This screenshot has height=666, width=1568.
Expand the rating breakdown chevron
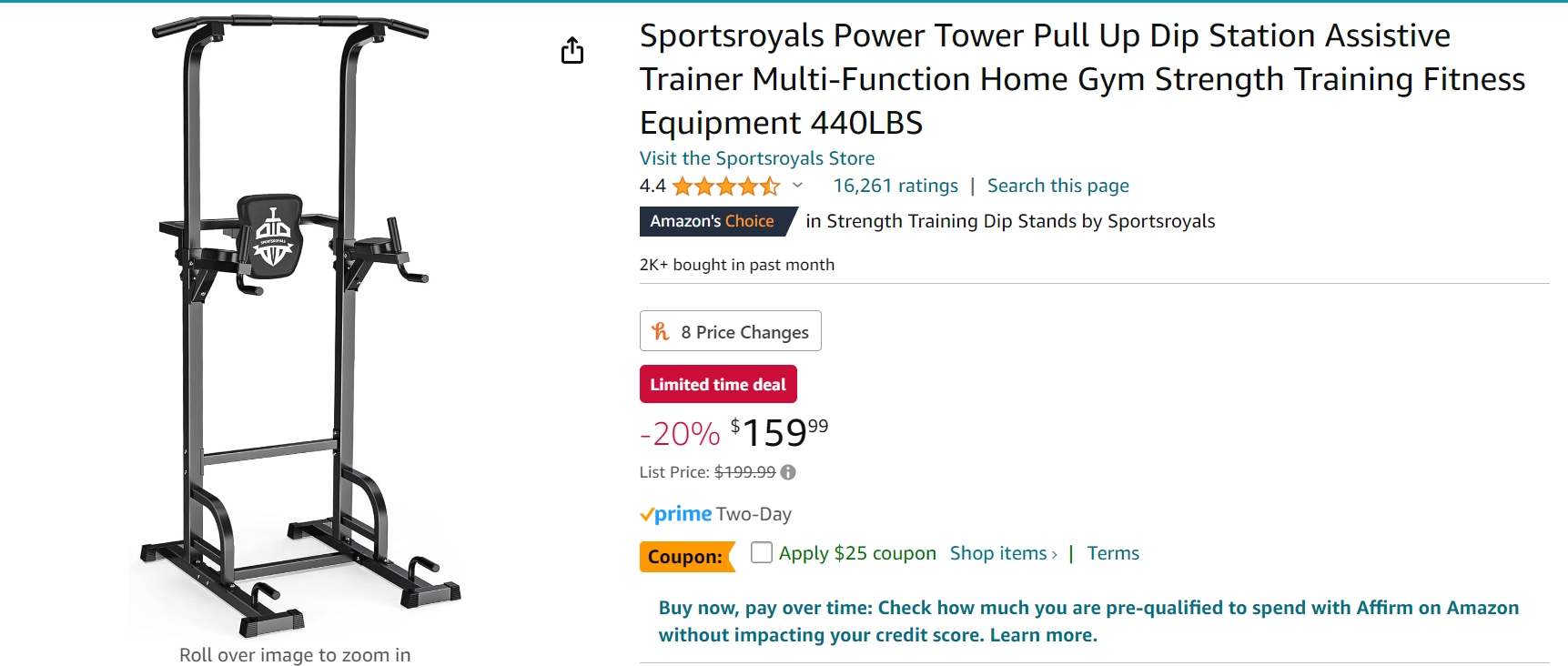tap(798, 186)
